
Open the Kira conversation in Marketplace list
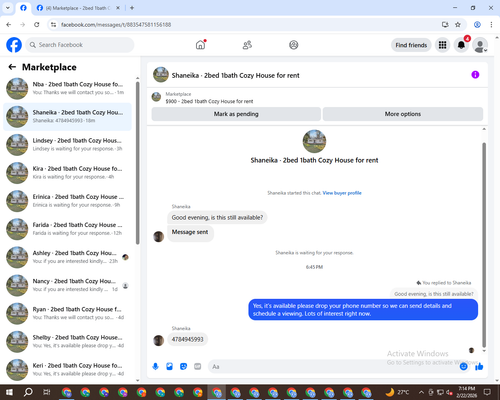pos(67,173)
